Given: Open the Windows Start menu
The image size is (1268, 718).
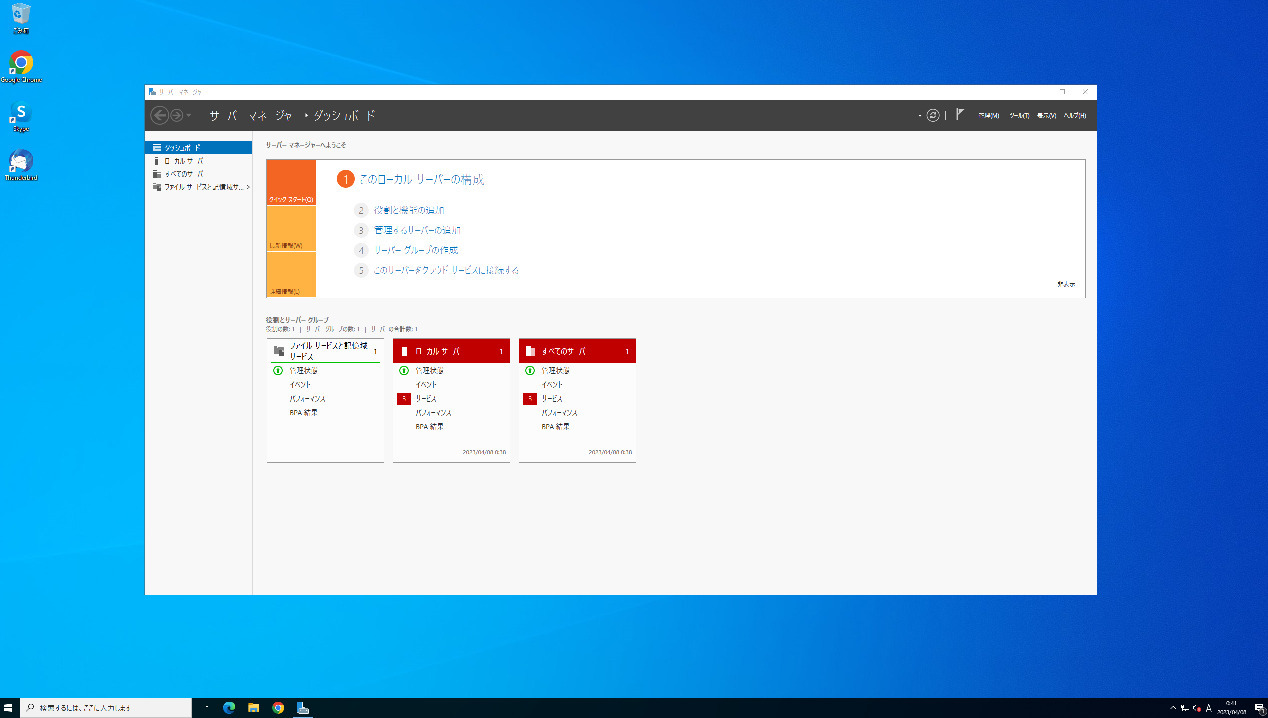Looking at the screenshot, I should (8, 708).
